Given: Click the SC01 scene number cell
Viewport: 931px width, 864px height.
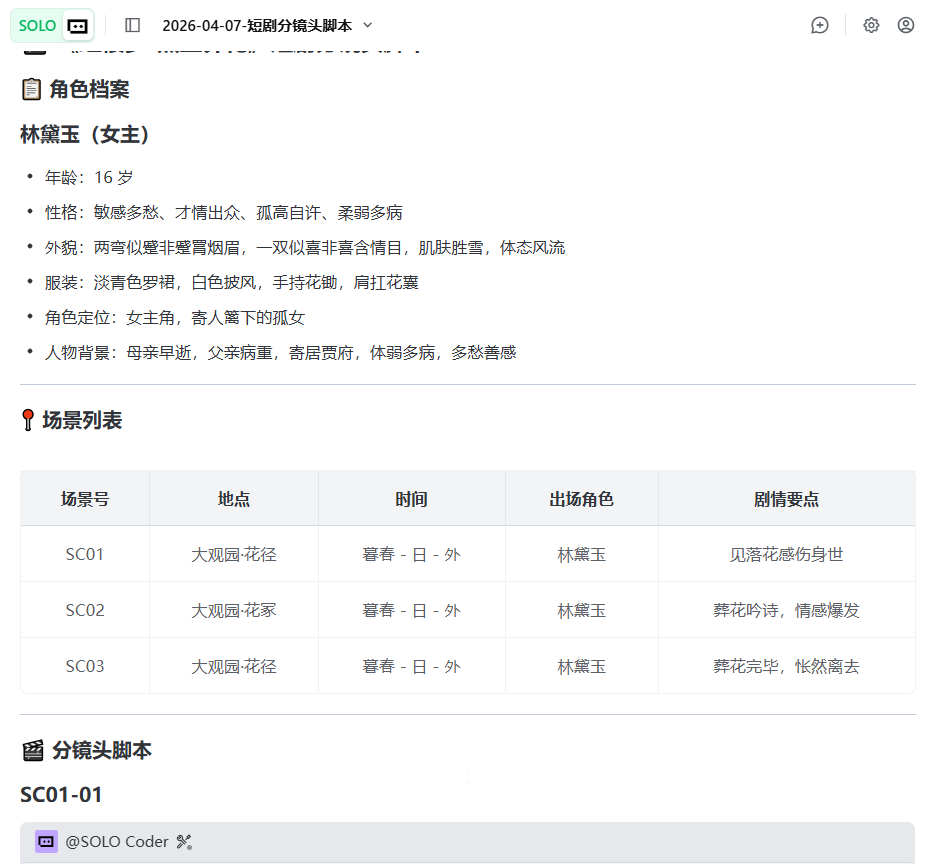Looking at the screenshot, I should (x=85, y=554).
